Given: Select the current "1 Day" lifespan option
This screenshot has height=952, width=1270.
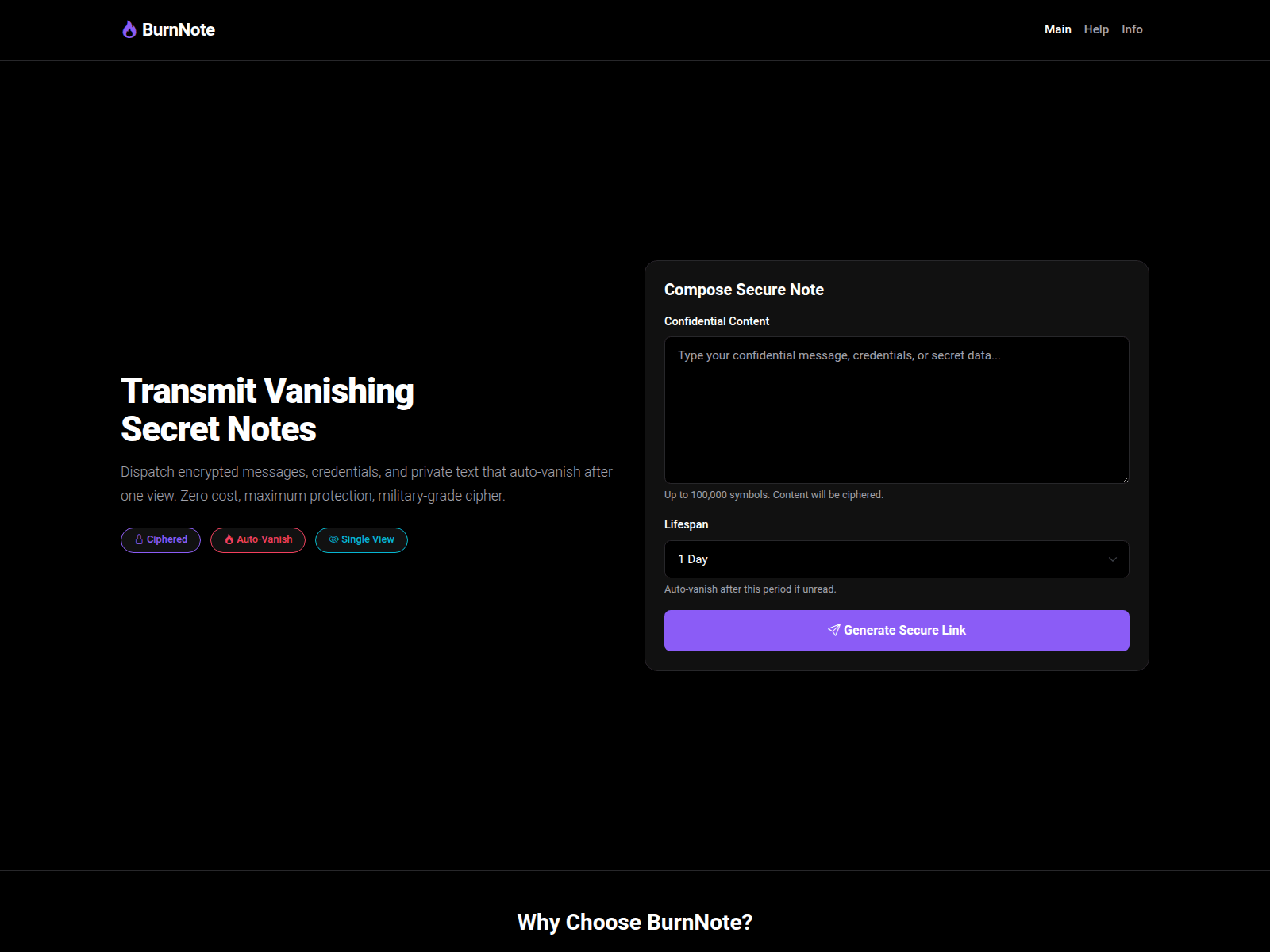Looking at the screenshot, I should point(895,559).
